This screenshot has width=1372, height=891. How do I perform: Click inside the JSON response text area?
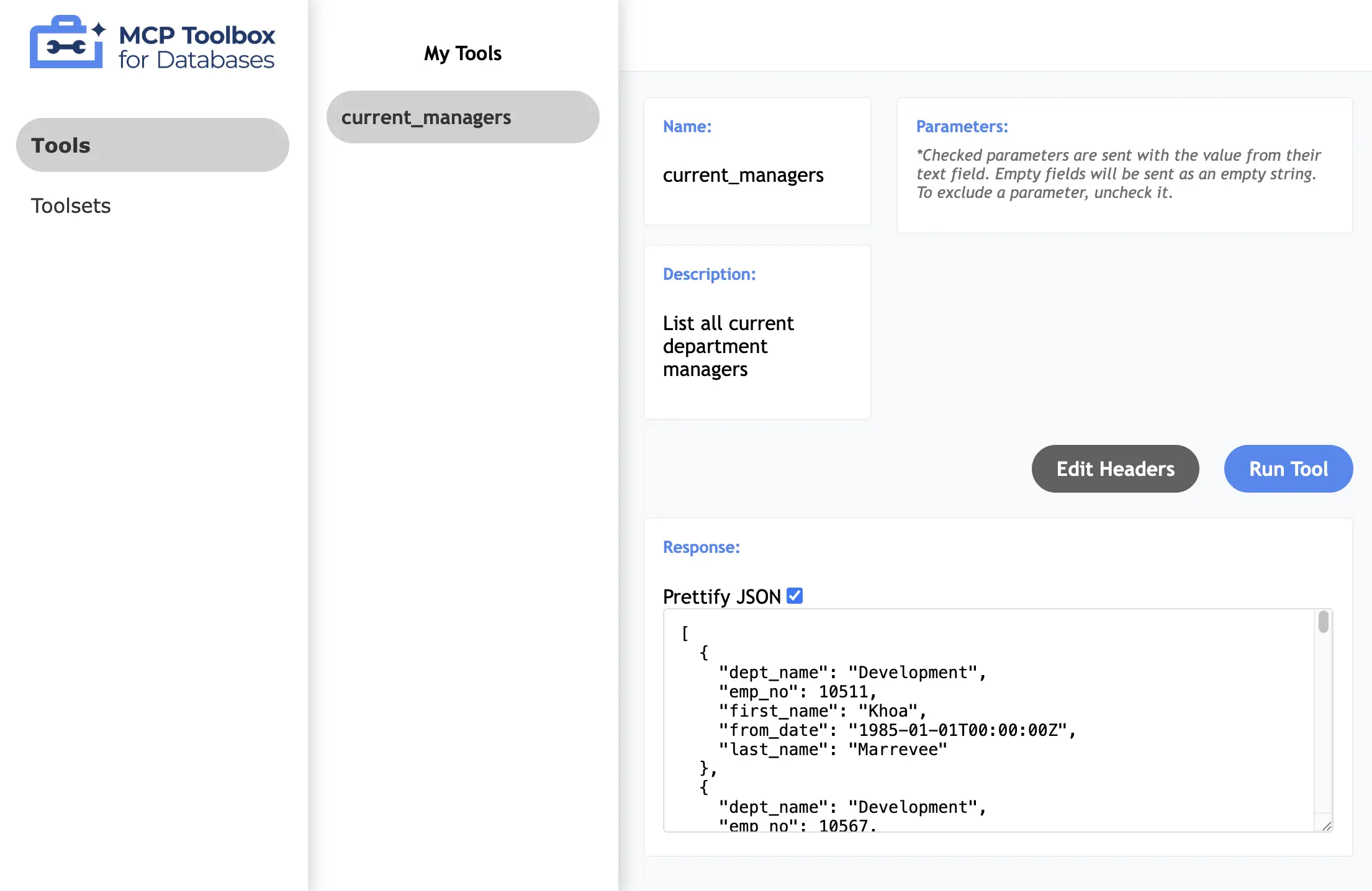coord(987,720)
